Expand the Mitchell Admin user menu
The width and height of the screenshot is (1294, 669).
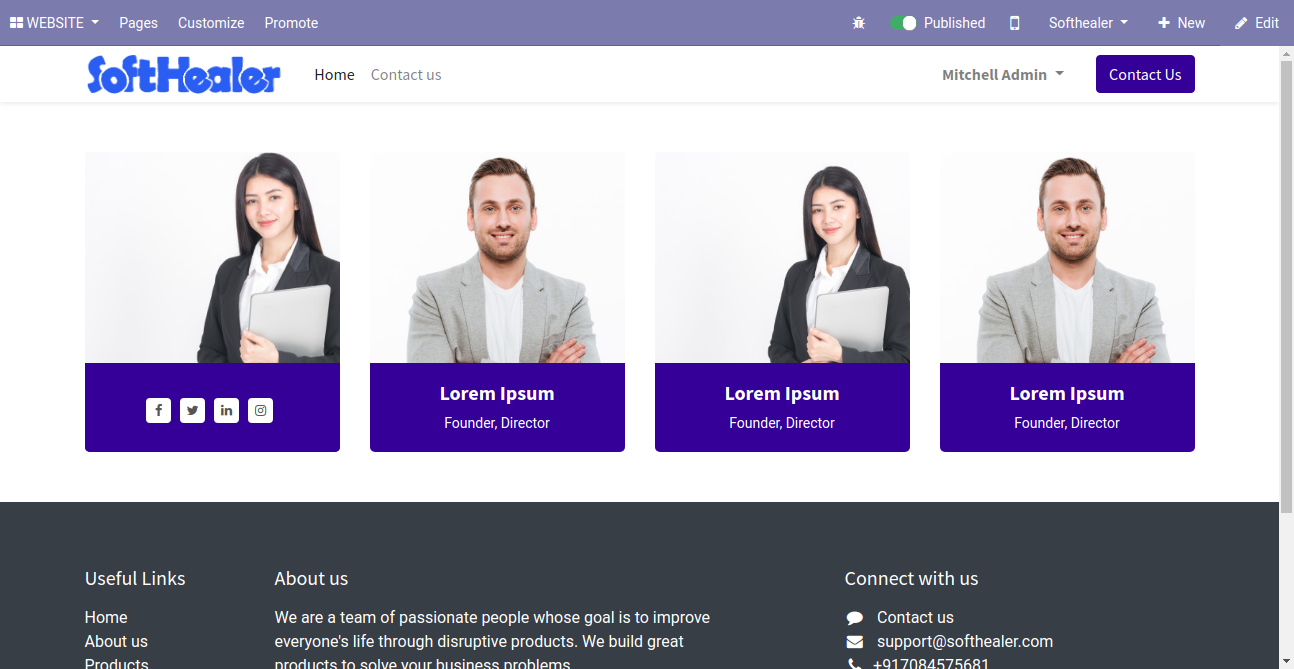(x=1003, y=75)
